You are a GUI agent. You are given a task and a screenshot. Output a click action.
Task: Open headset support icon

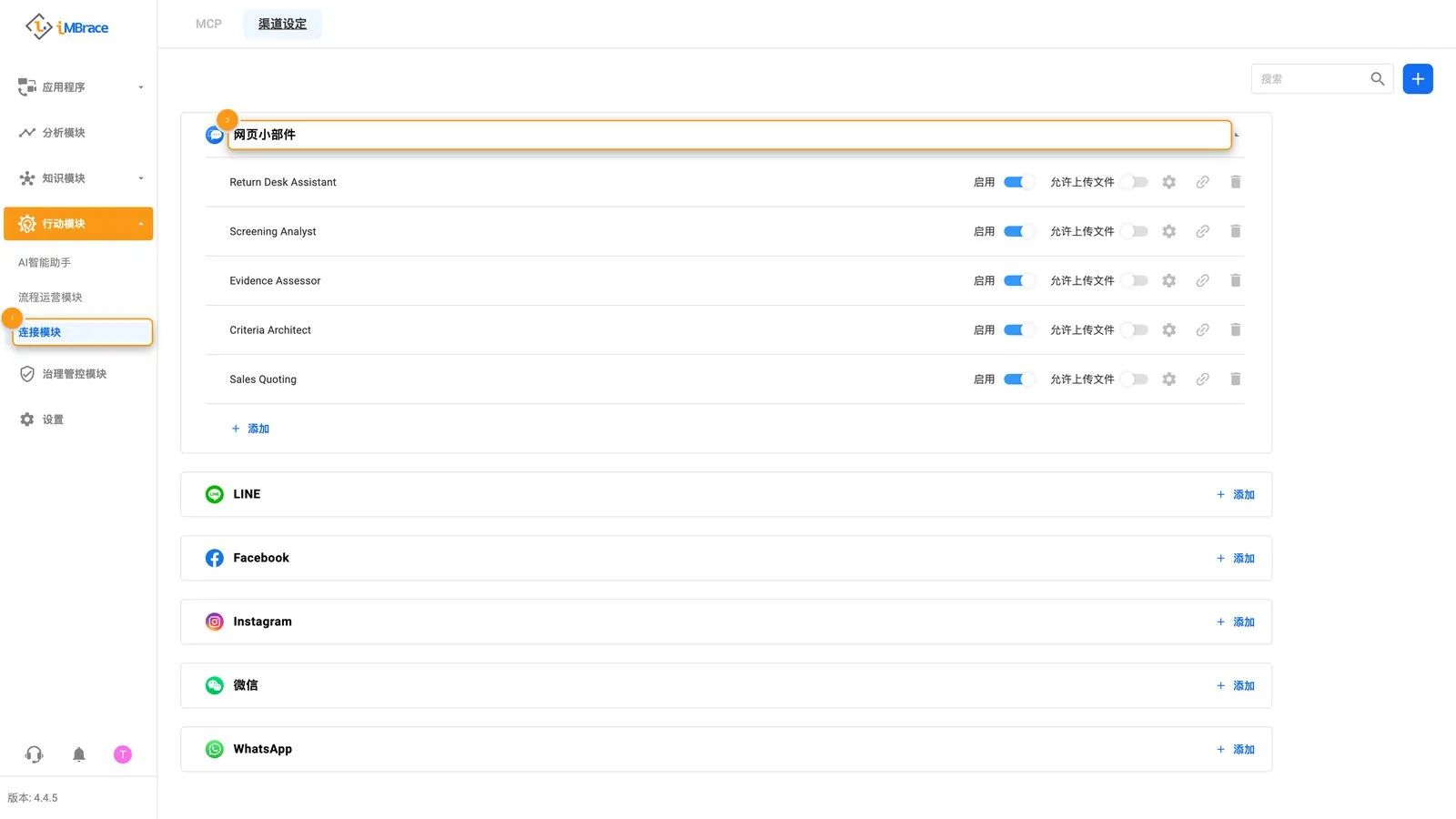pos(34,754)
